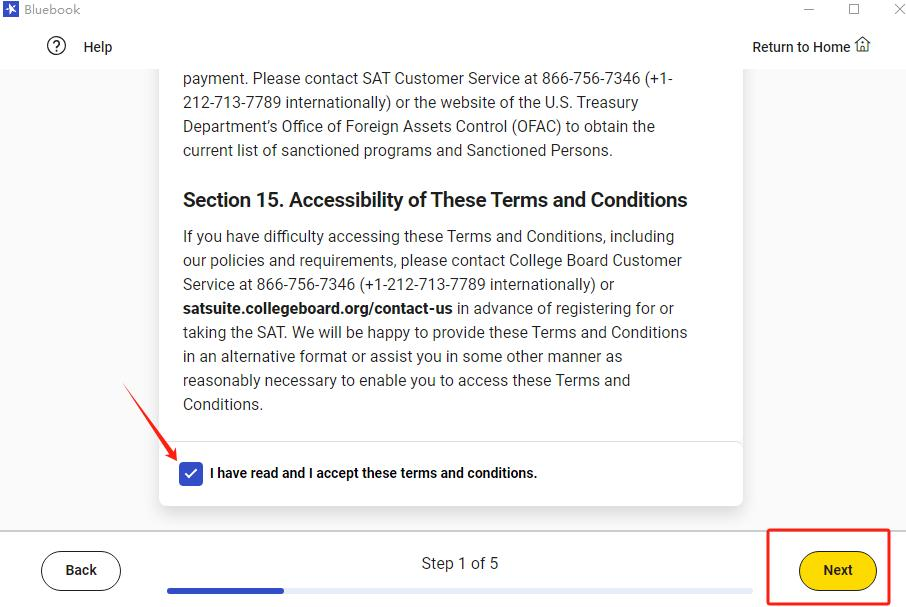Select the Return to Home text

(x=800, y=47)
